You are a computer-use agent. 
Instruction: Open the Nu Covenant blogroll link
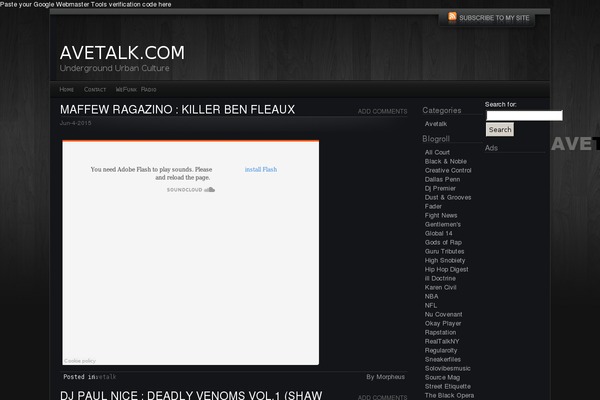coord(443,314)
